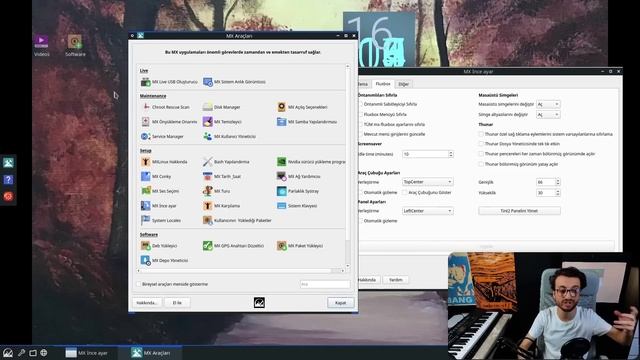Open Simge altyazılarını değiştir dropdown
The image size is (640, 360).
[x=548, y=115]
